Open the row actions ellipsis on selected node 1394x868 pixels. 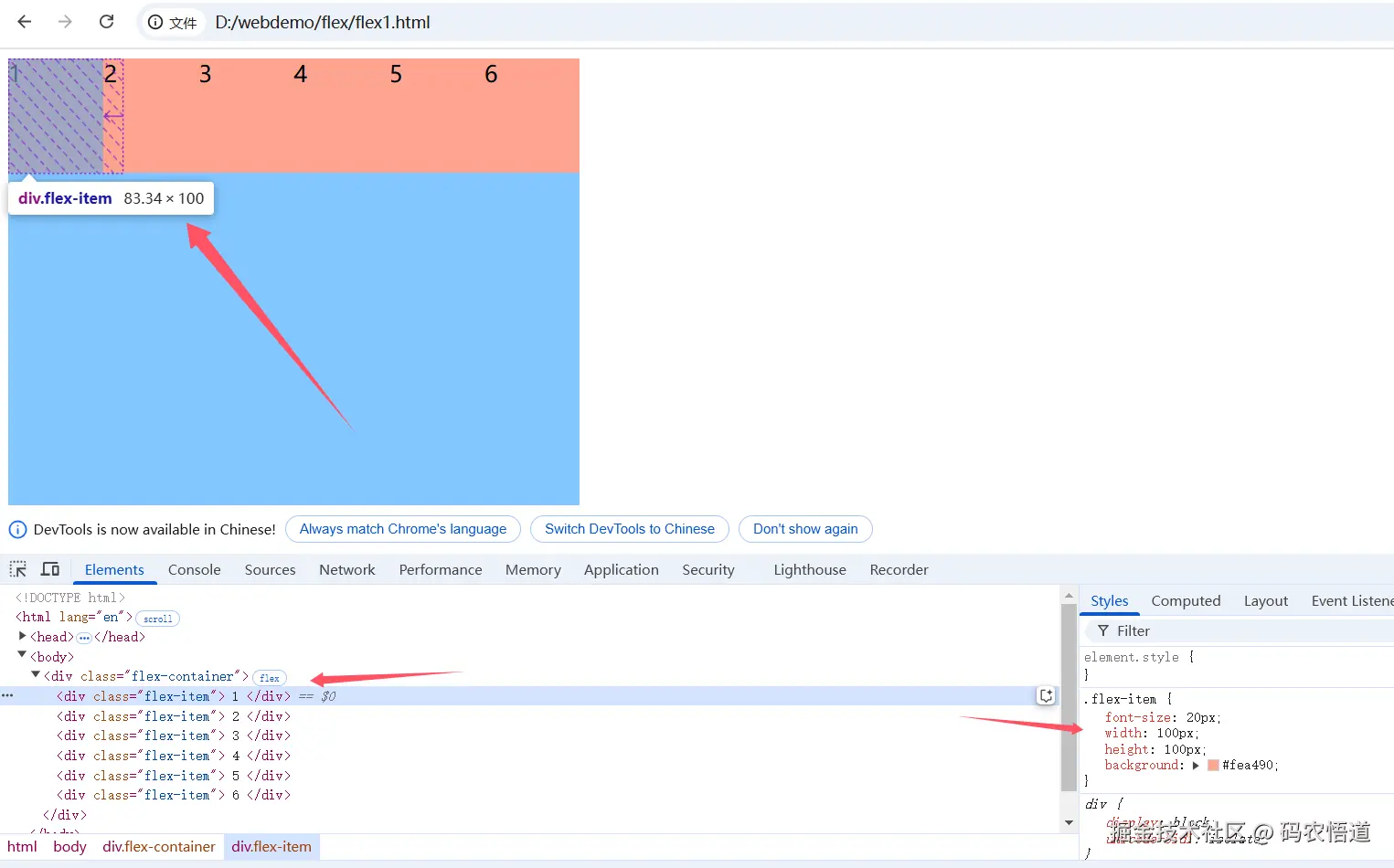point(7,695)
